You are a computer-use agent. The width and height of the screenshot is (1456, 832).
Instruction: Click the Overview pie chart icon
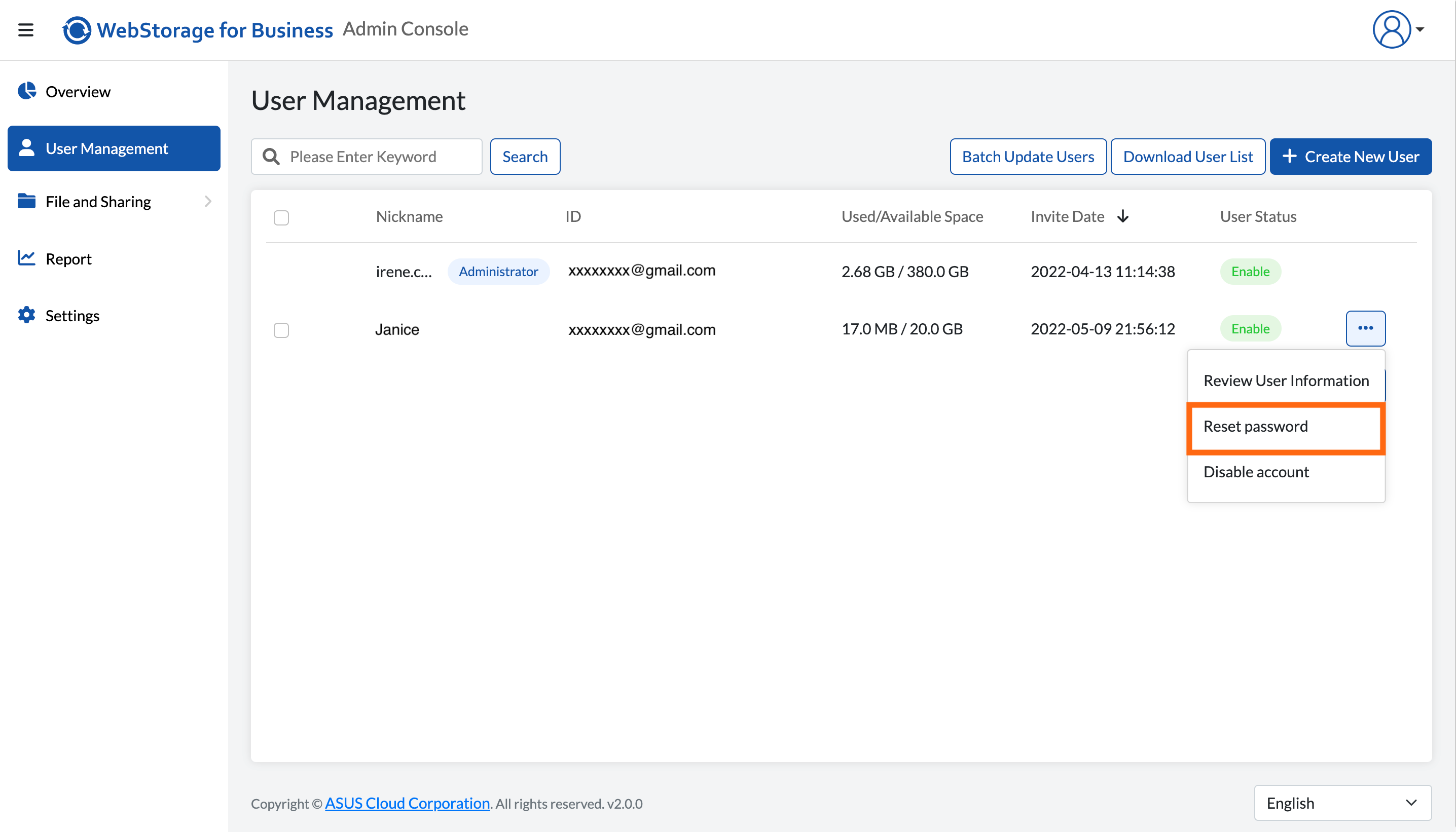26,91
